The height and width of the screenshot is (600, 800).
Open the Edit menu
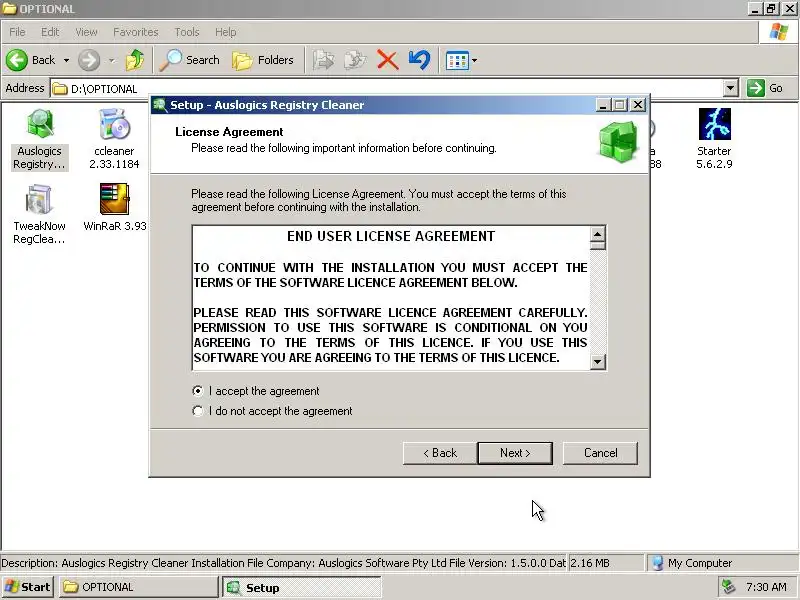pyautogui.click(x=50, y=32)
